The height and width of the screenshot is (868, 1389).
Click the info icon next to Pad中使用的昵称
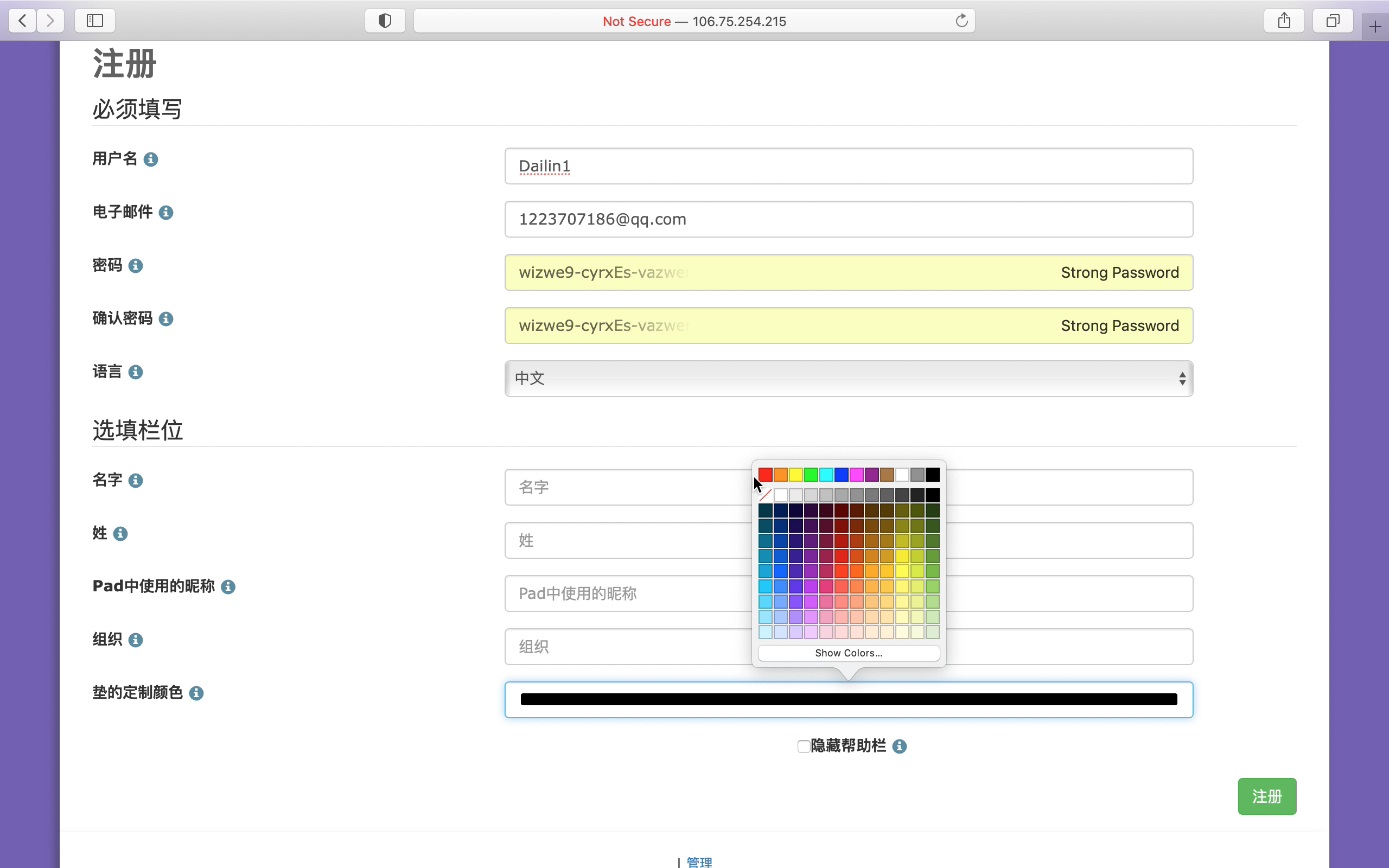[228, 586]
